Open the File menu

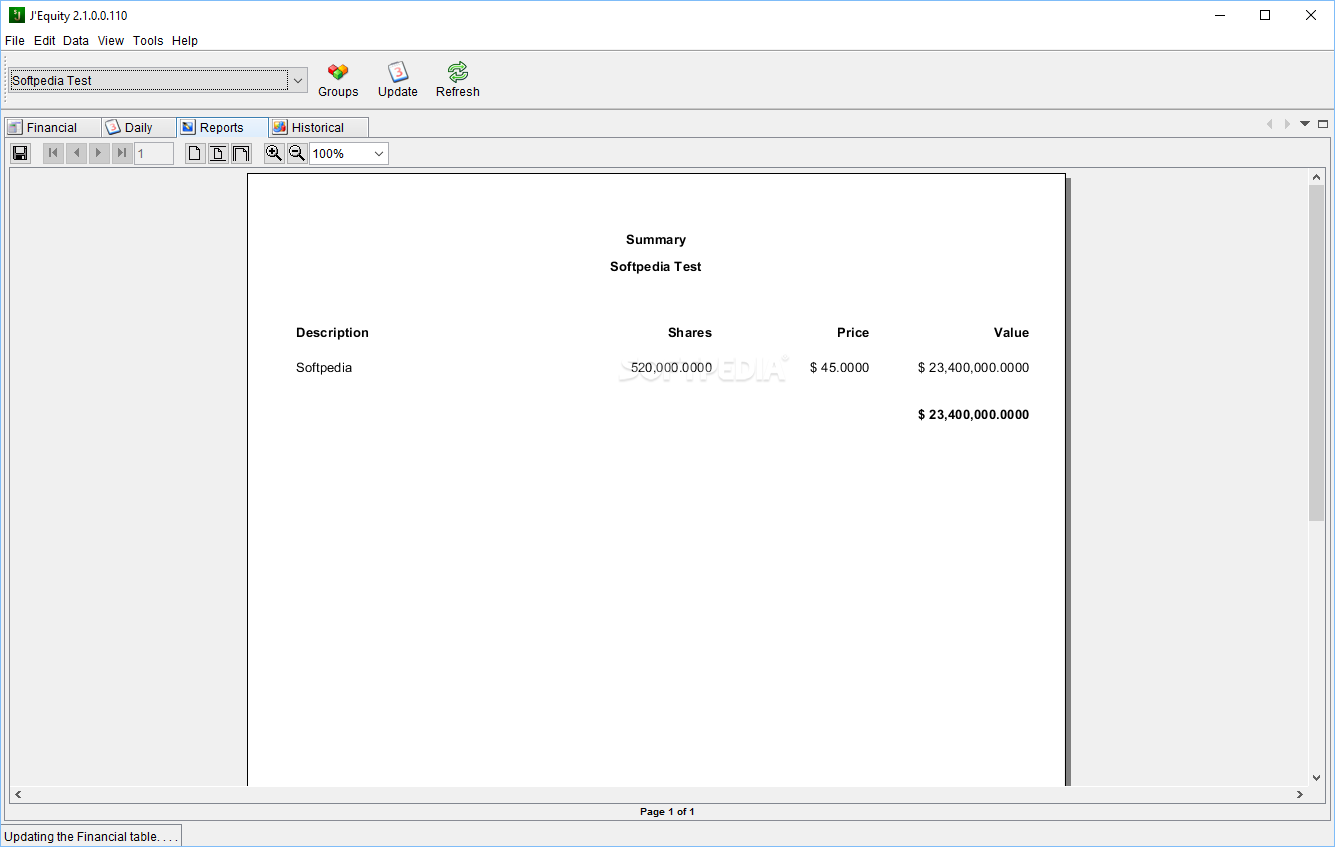pos(15,41)
